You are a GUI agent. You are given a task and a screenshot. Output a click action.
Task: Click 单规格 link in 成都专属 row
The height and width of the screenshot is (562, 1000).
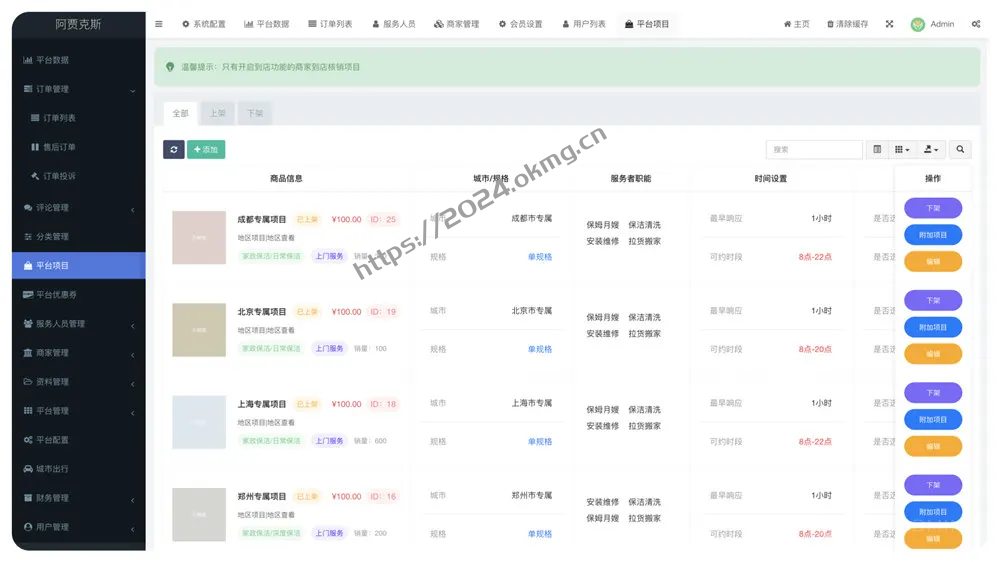(540, 257)
